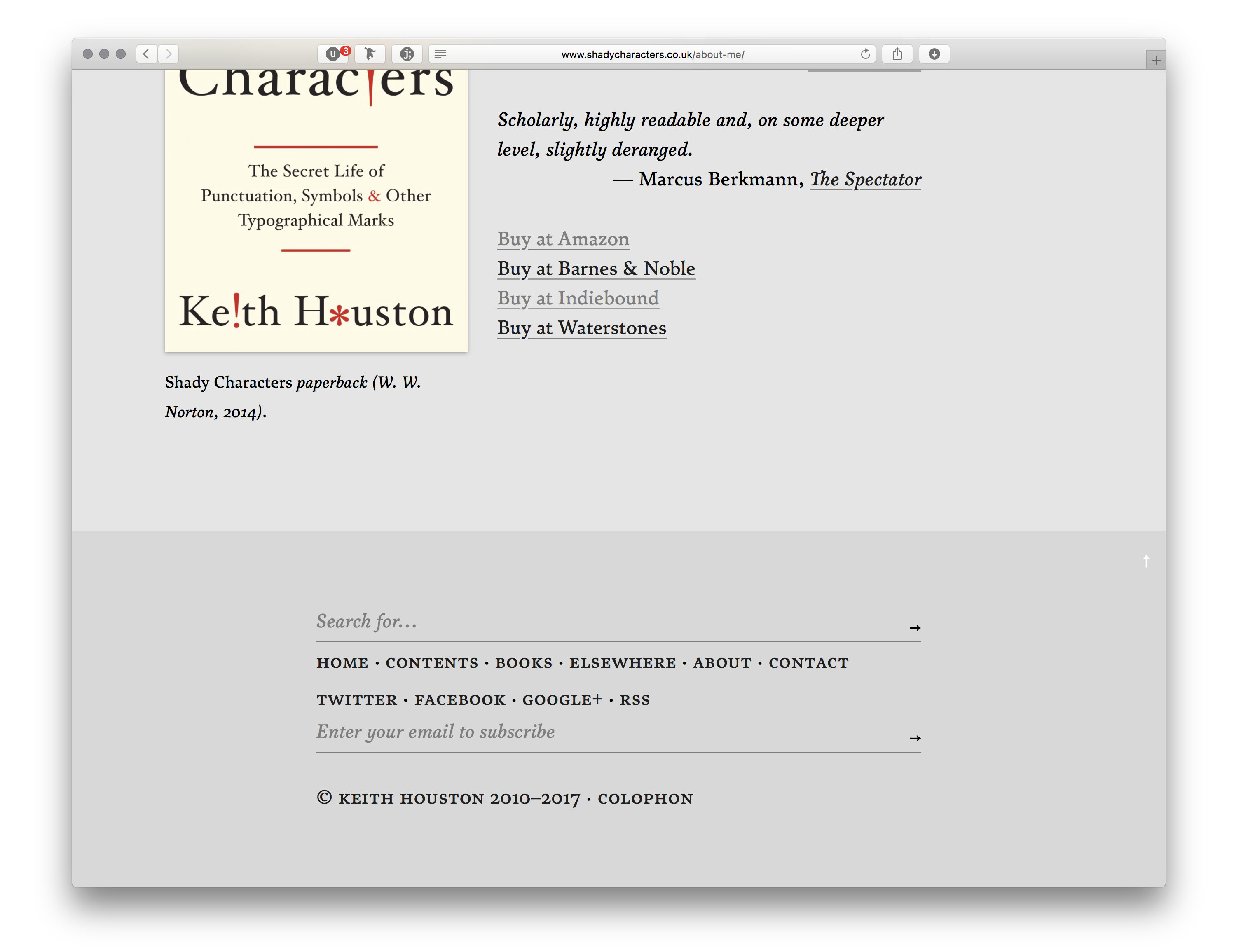Submit email subscription arrow icon
This screenshot has width=1241, height=952.
tap(915, 738)
